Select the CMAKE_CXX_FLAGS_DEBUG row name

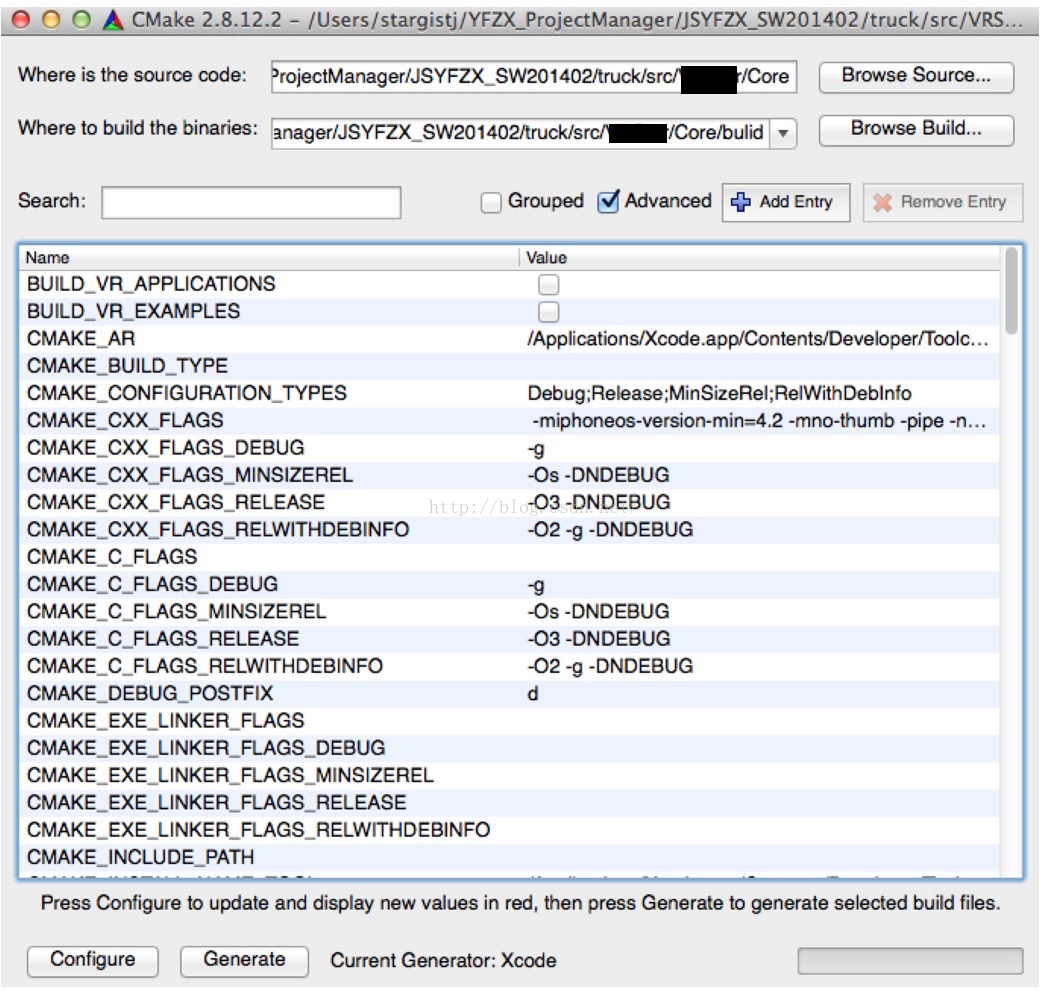[165, 448]
